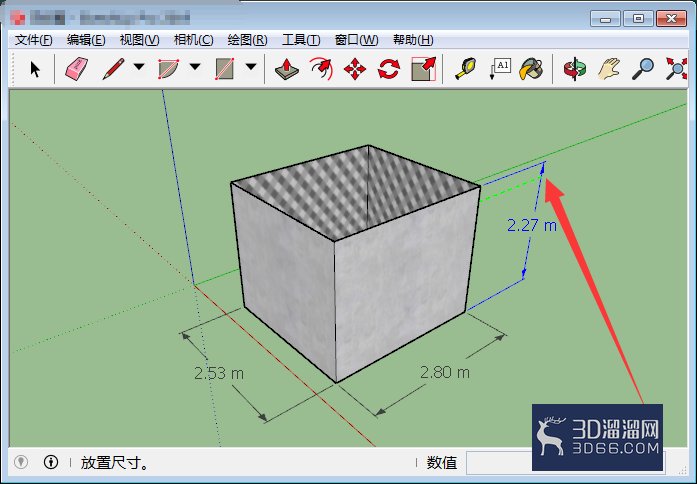Image resolution: width=697 pixels, height=484 pixels.
Task: Expand the arc tool dropdown arrow
Action: tap(195, 67)
